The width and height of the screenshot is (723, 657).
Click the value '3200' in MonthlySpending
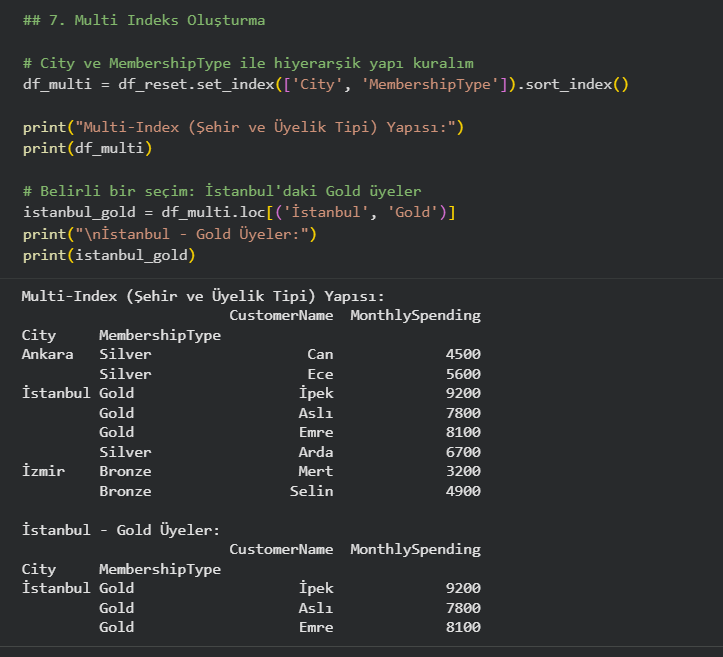pos(463,472)
